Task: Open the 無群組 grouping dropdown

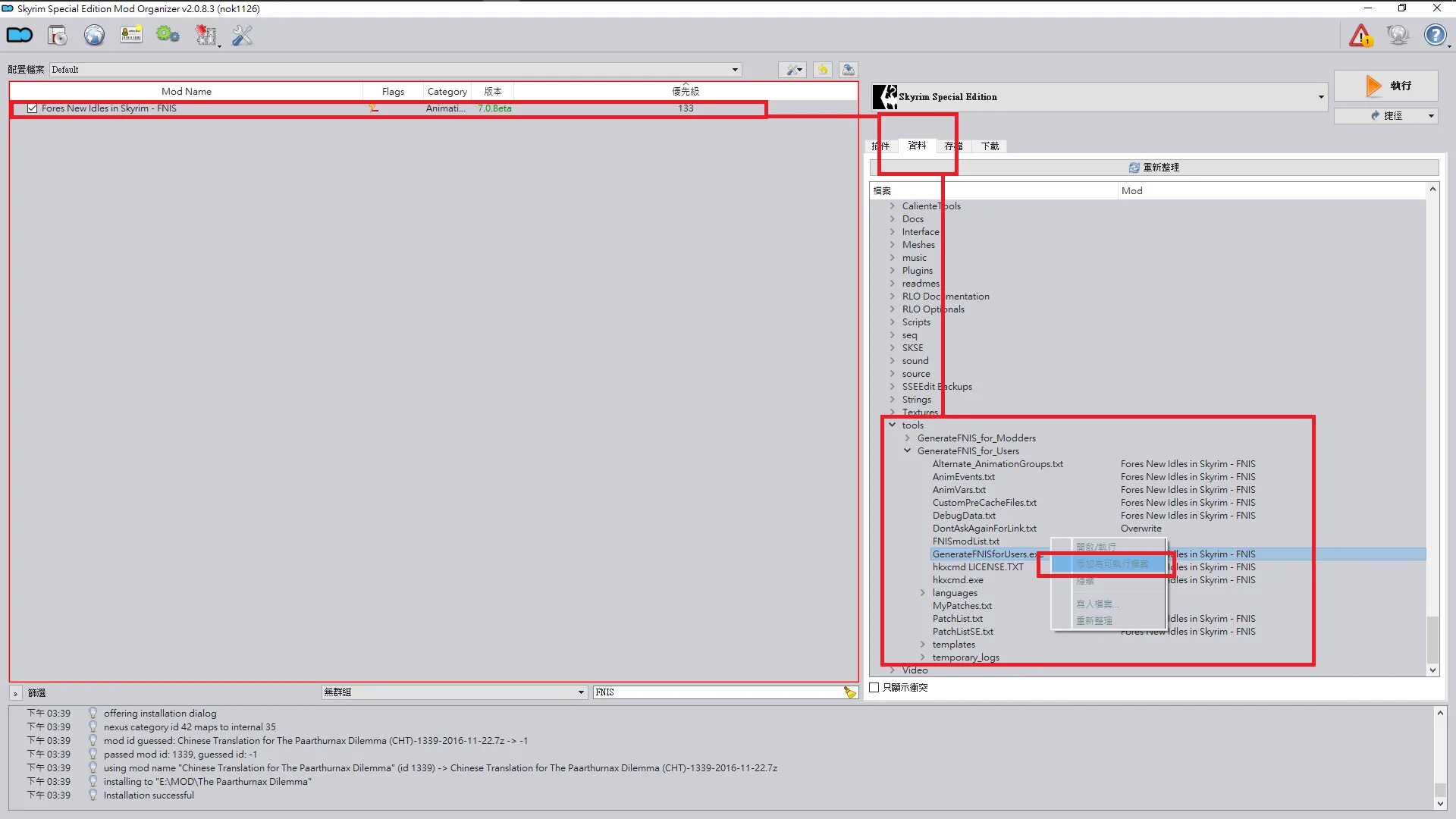Action: click(x=454, y=692)
